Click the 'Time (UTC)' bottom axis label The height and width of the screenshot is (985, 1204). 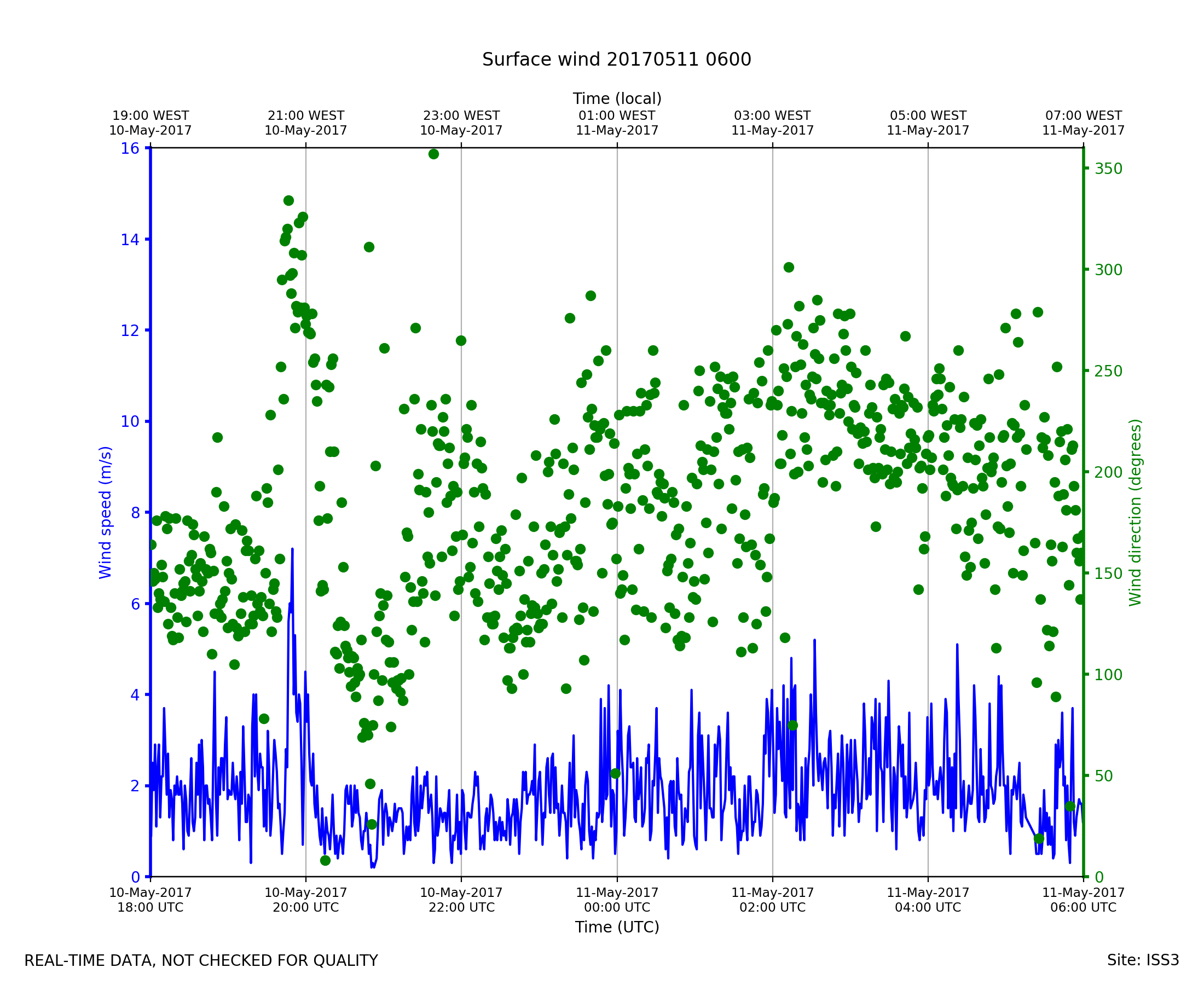pos(617,927)
